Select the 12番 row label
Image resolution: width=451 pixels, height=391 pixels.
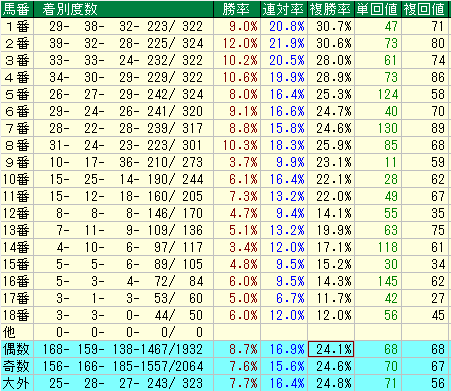(17, 213)
